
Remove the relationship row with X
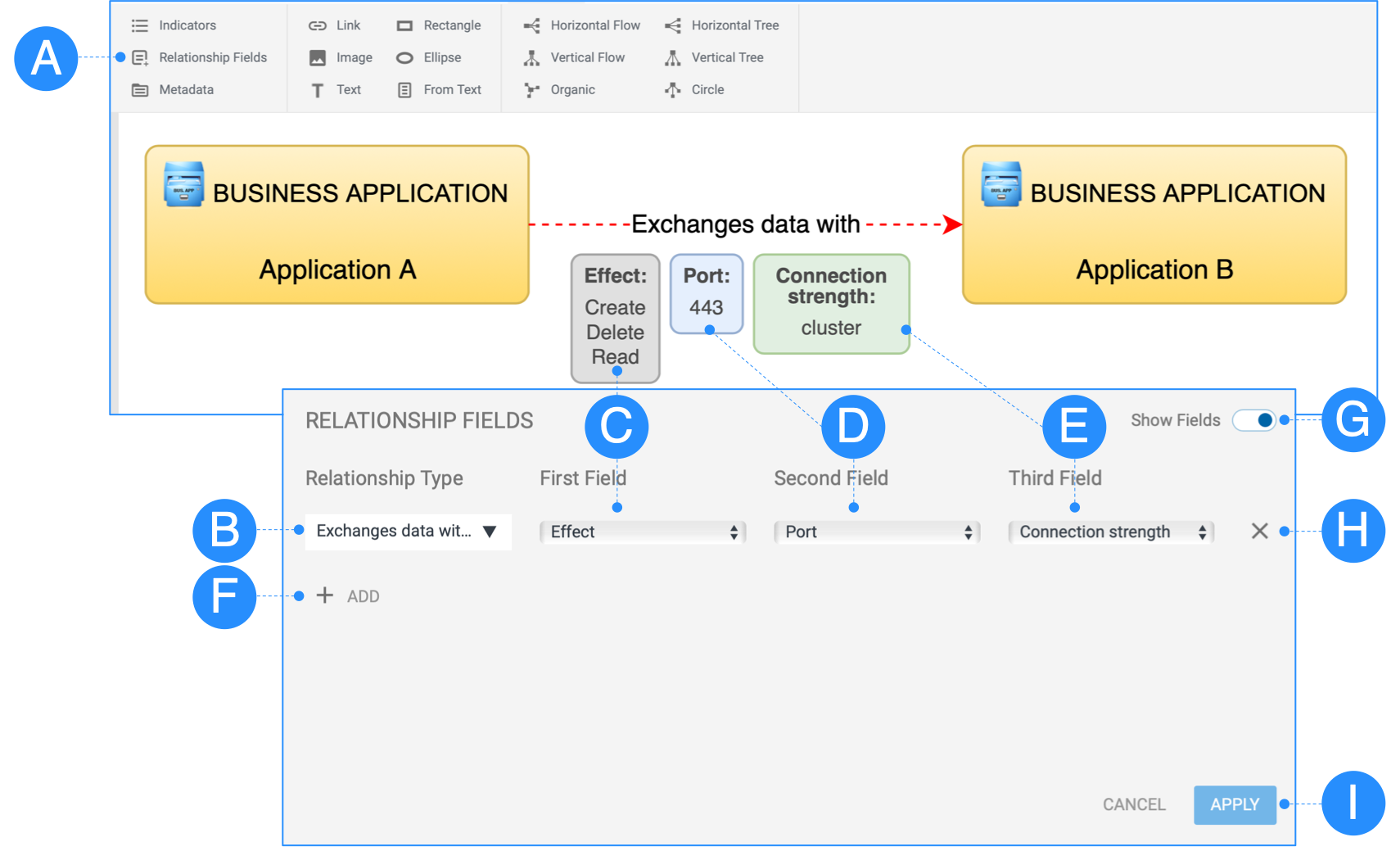pos(1260,531)
